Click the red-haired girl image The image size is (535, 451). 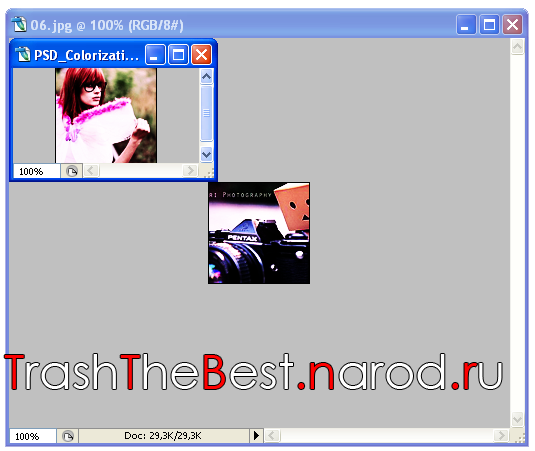pos(106,115)
